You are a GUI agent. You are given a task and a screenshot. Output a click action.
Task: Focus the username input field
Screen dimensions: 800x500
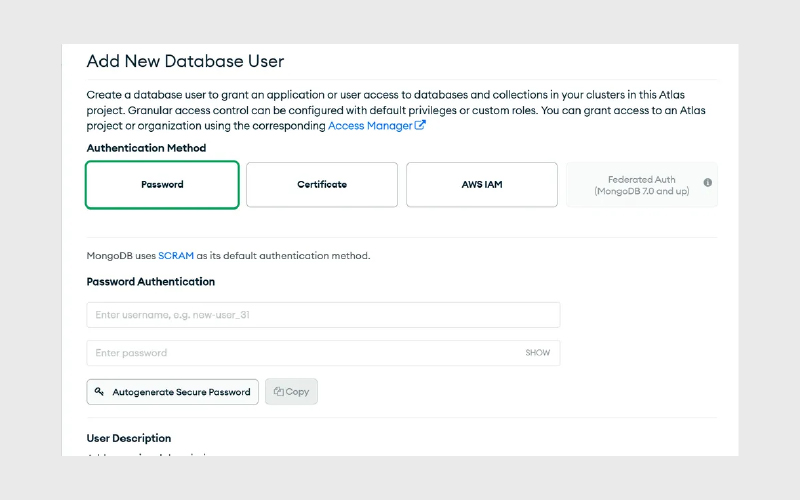323,315
